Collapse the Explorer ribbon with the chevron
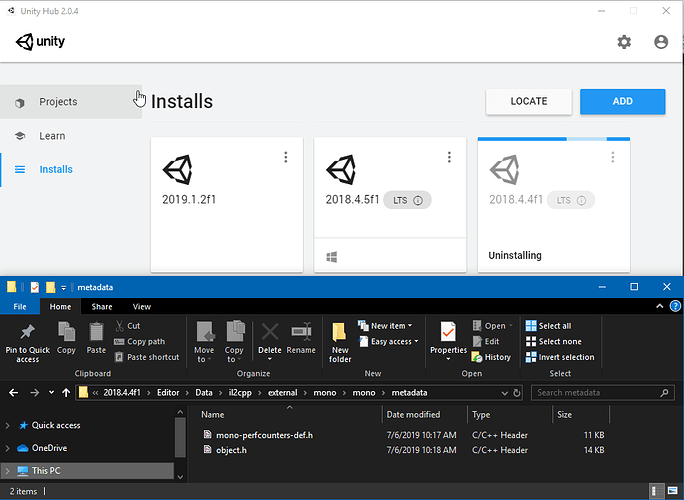The width and height of the screenshot is (684, 500). click(x=660, y=307)
